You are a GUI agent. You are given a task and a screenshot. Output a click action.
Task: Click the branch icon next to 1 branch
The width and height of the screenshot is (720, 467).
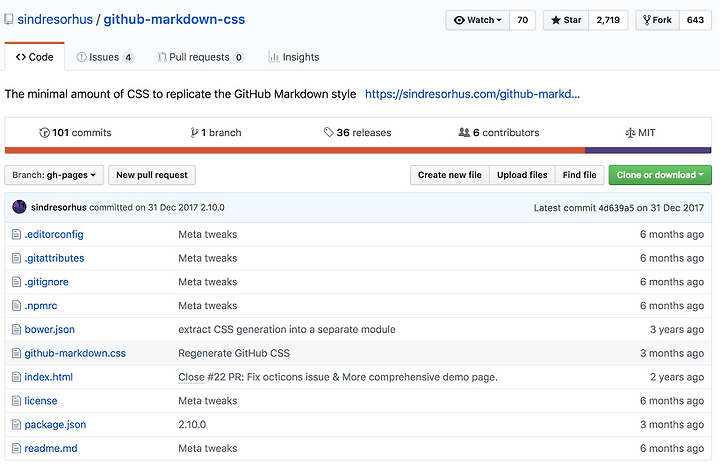coord(195,133)
